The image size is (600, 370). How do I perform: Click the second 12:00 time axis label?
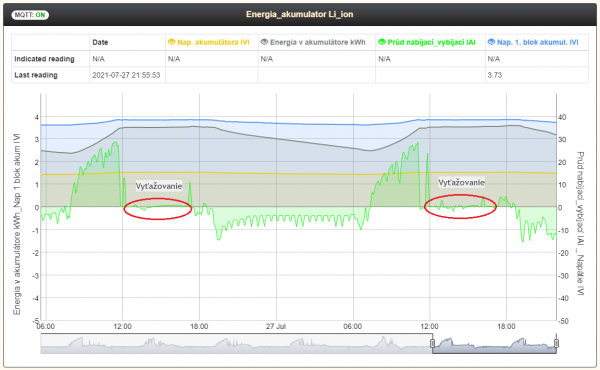pos(429,326)
